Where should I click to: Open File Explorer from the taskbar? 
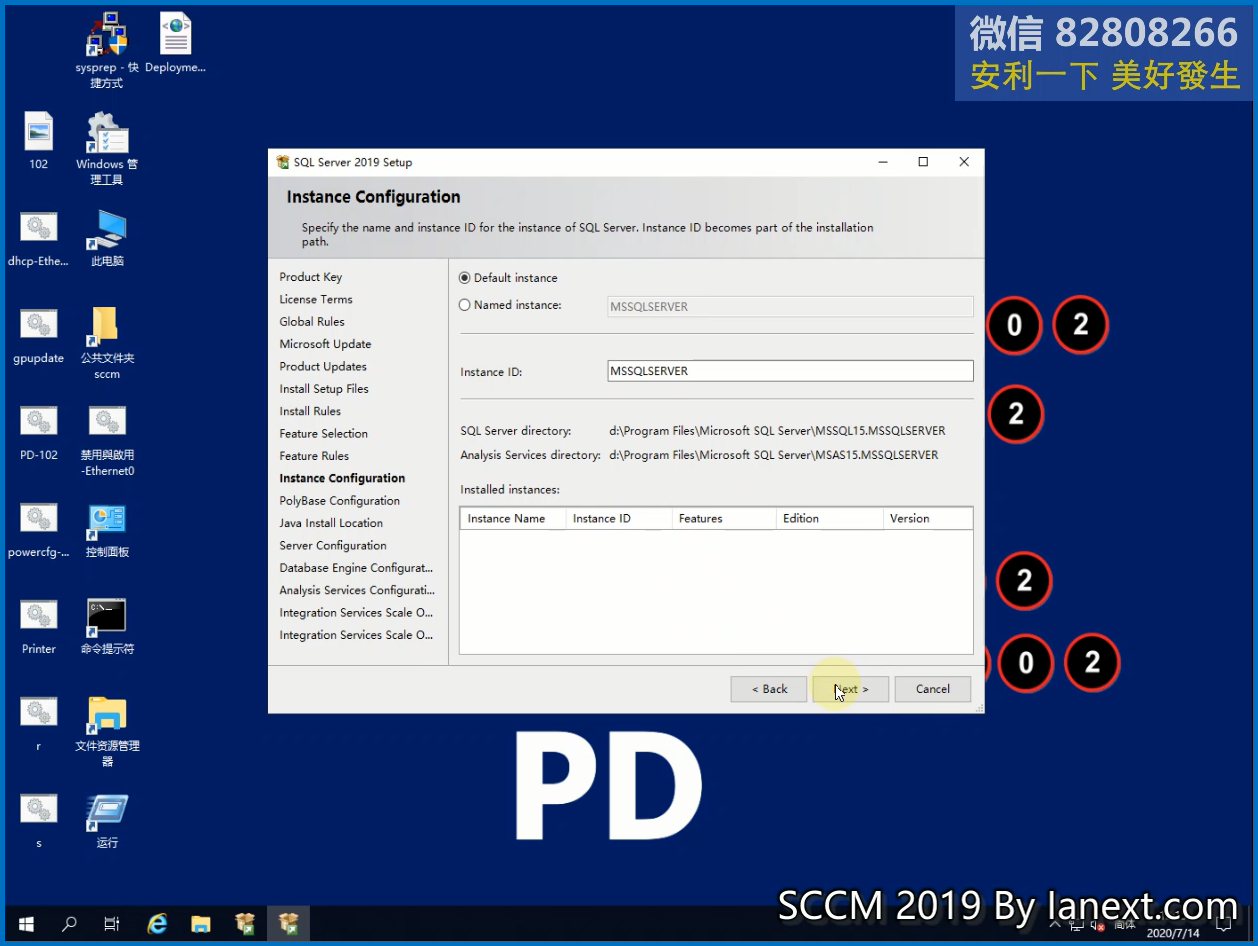[201, 924]
